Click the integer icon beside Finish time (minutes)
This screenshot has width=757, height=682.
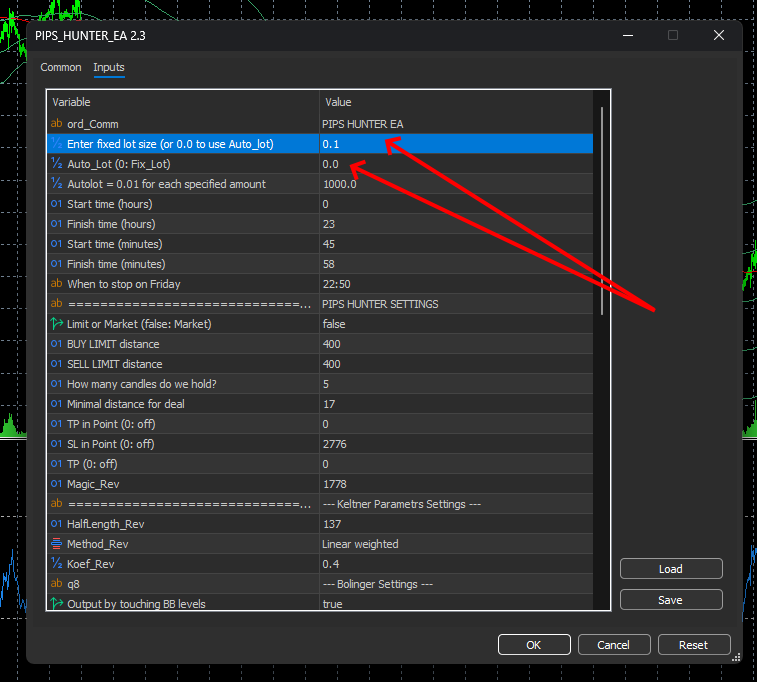(56, 264)
